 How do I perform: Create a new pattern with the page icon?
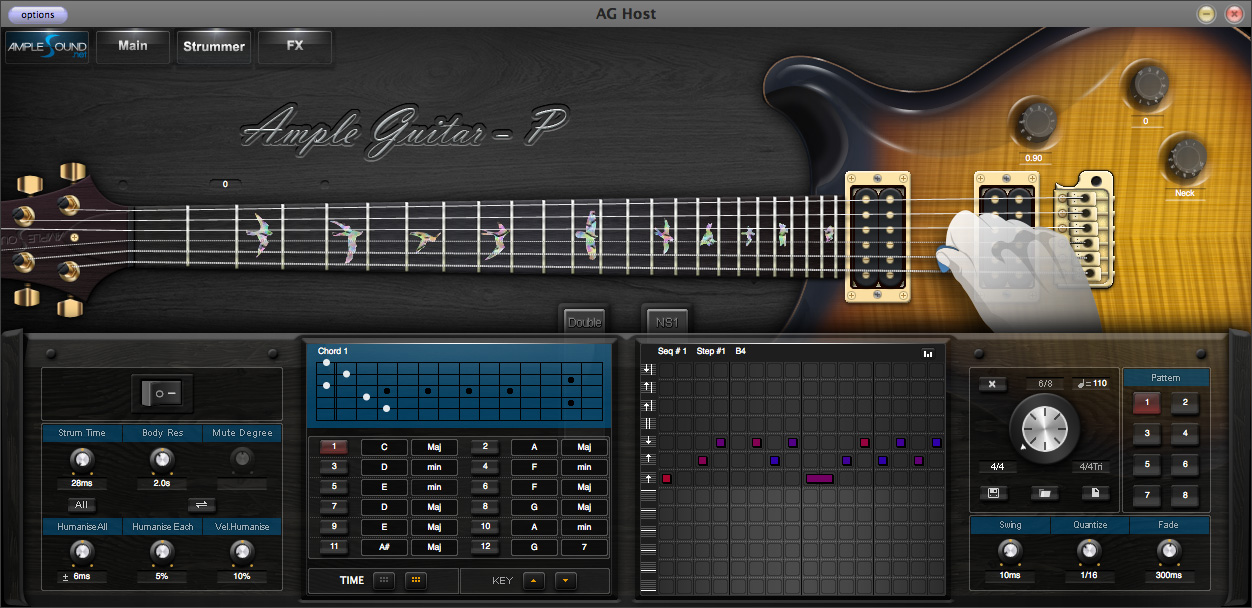tap(1096, 493)
